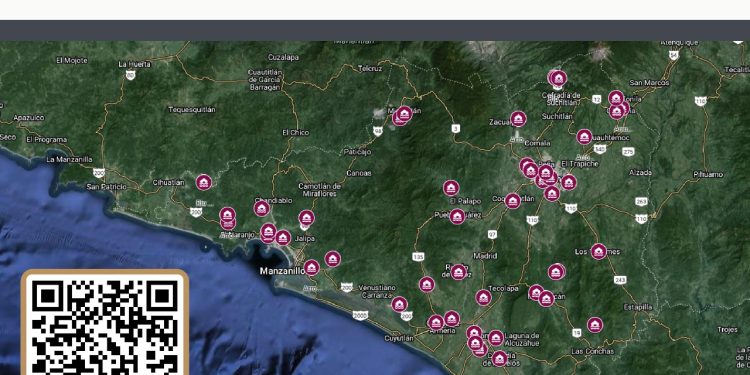Select the Minatitlán map marker

[404, 114]
